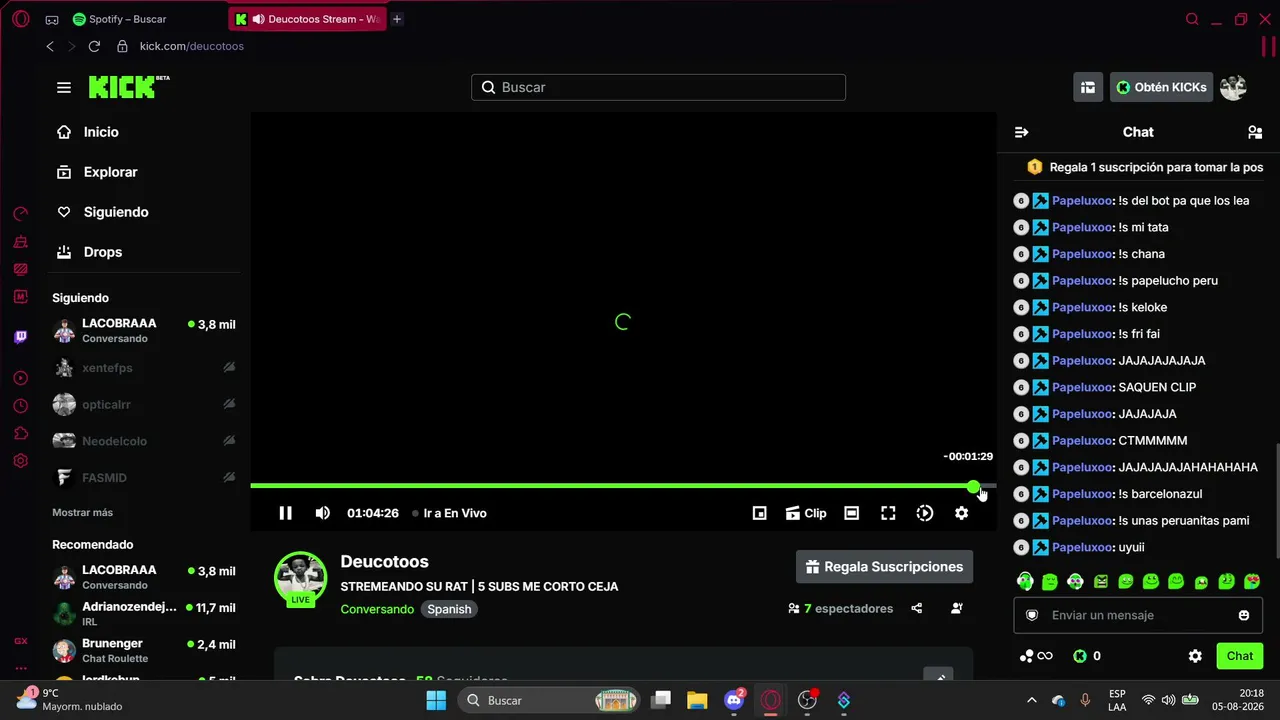Enter fullscreen mode
Screen dimensions: 1280x720
(x=888, y=513)
